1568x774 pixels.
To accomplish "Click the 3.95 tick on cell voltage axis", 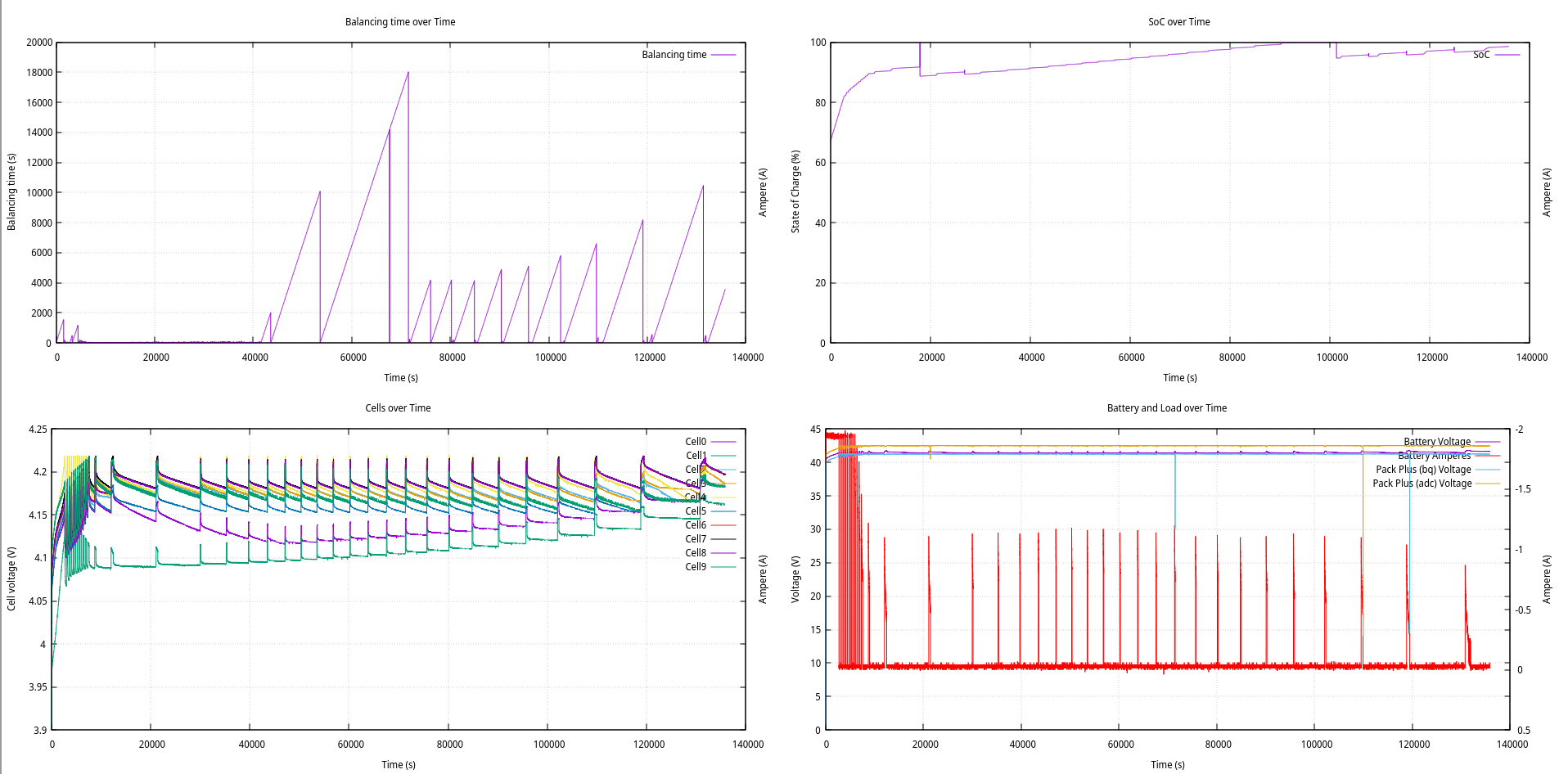I will tap(38, 687).
